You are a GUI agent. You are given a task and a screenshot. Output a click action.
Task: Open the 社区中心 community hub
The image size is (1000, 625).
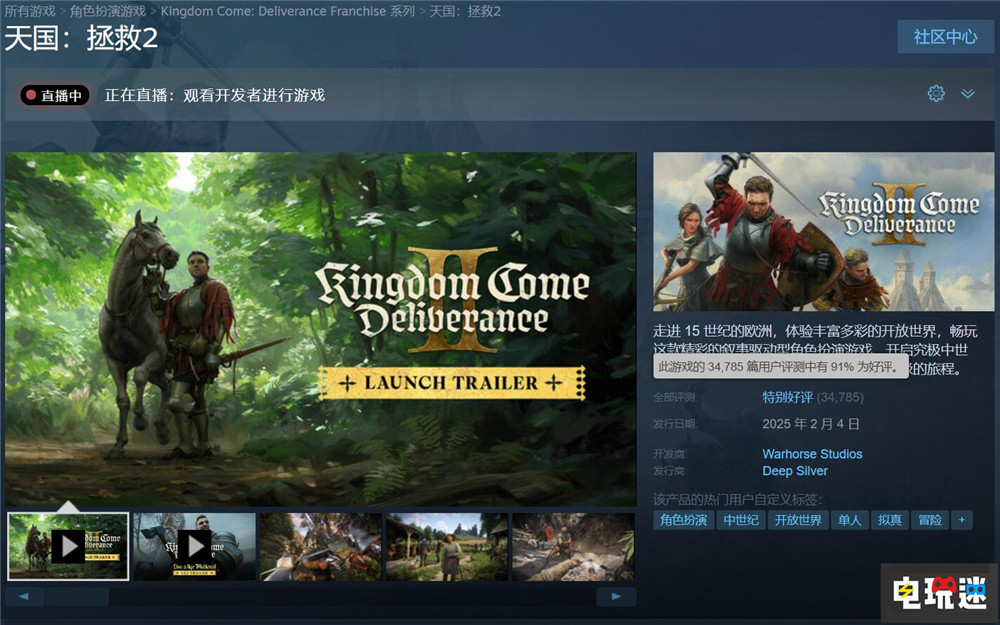[945, 36]
